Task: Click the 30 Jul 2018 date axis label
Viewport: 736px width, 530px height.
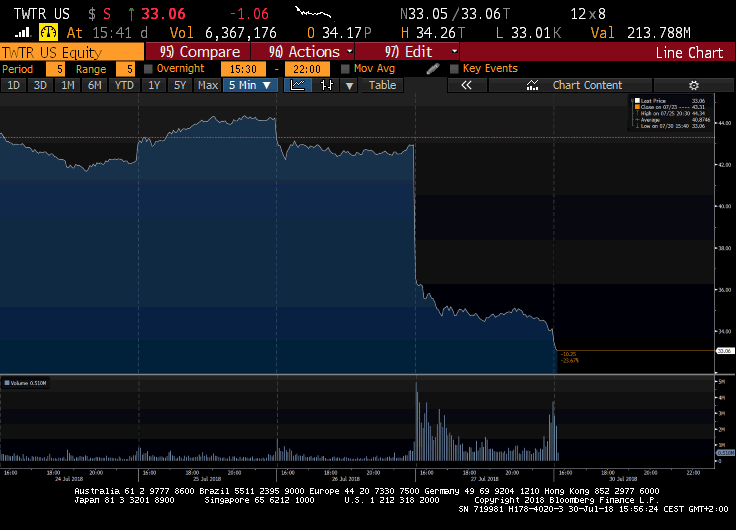Action: pyautogui.click(x=623, y=479)
